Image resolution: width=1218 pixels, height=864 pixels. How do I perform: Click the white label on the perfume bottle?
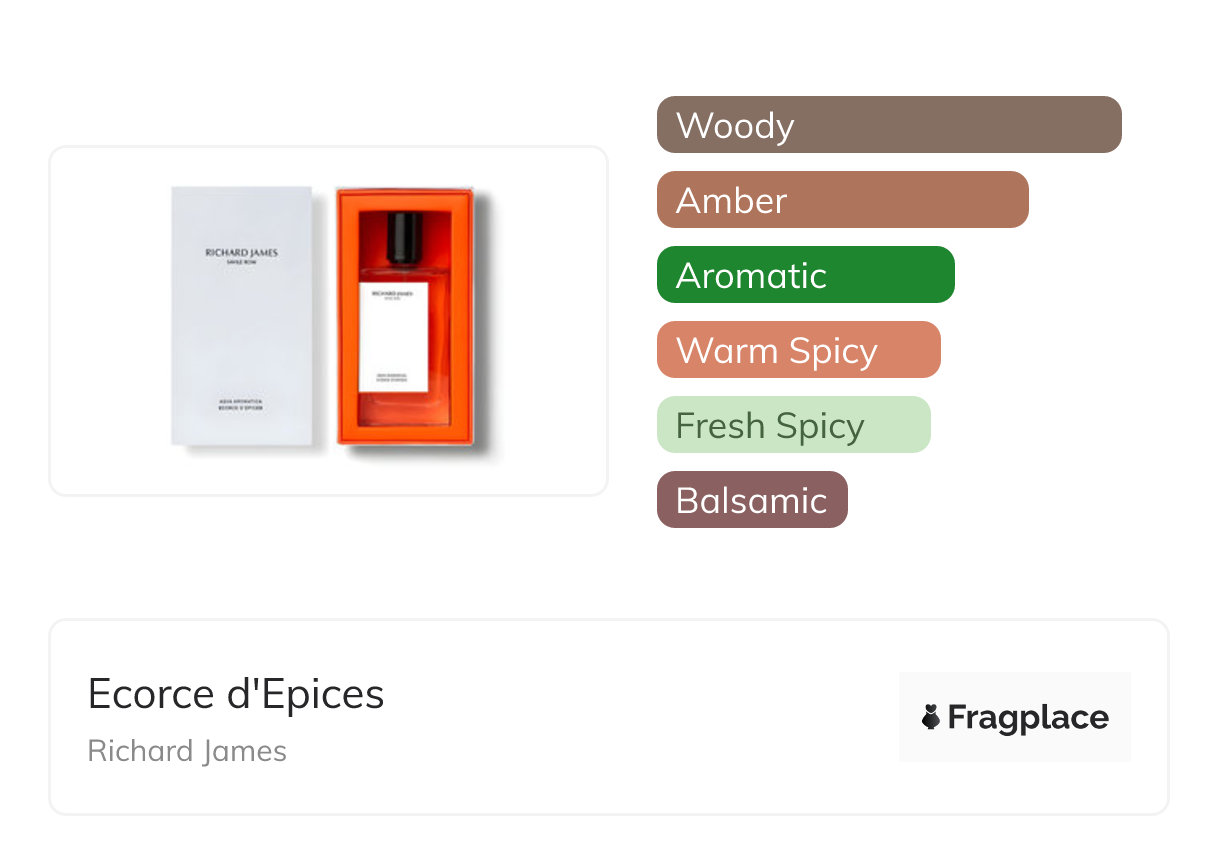click(394, 337)
